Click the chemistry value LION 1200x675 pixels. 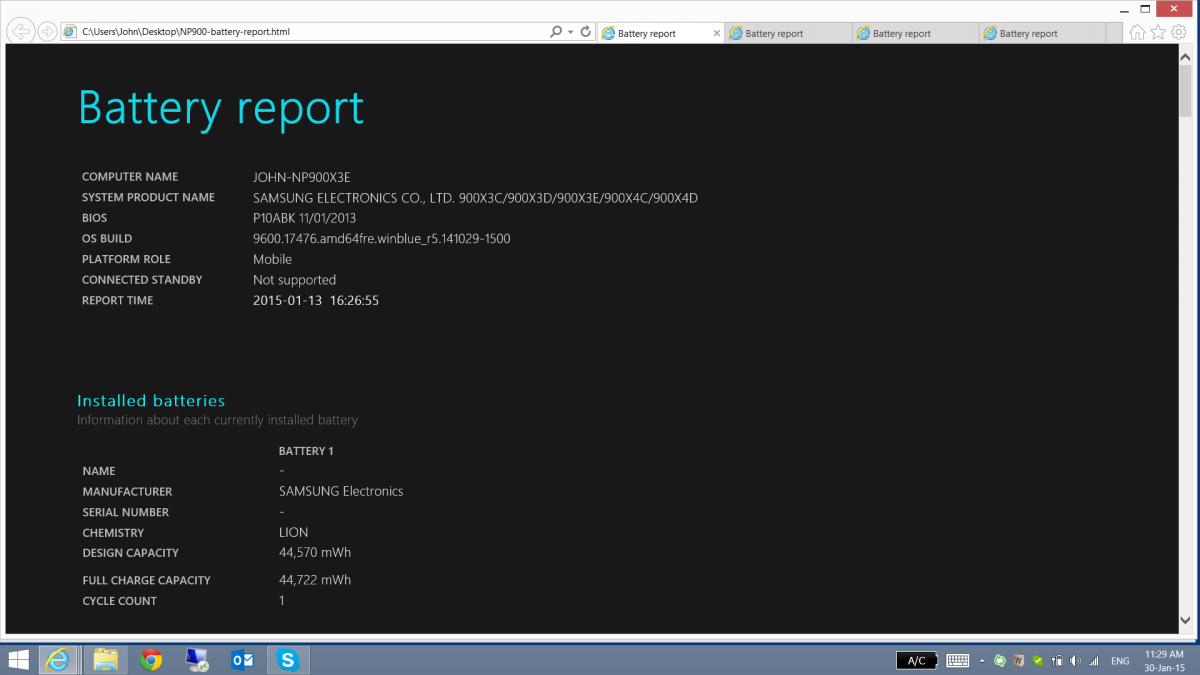(294, 533)
